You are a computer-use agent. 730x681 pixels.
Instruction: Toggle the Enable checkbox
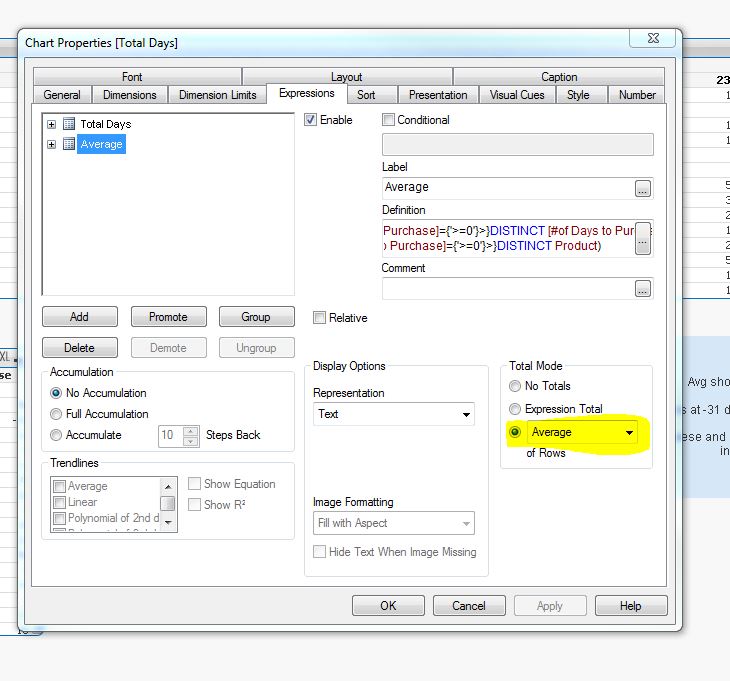click(x=310, y=120)
